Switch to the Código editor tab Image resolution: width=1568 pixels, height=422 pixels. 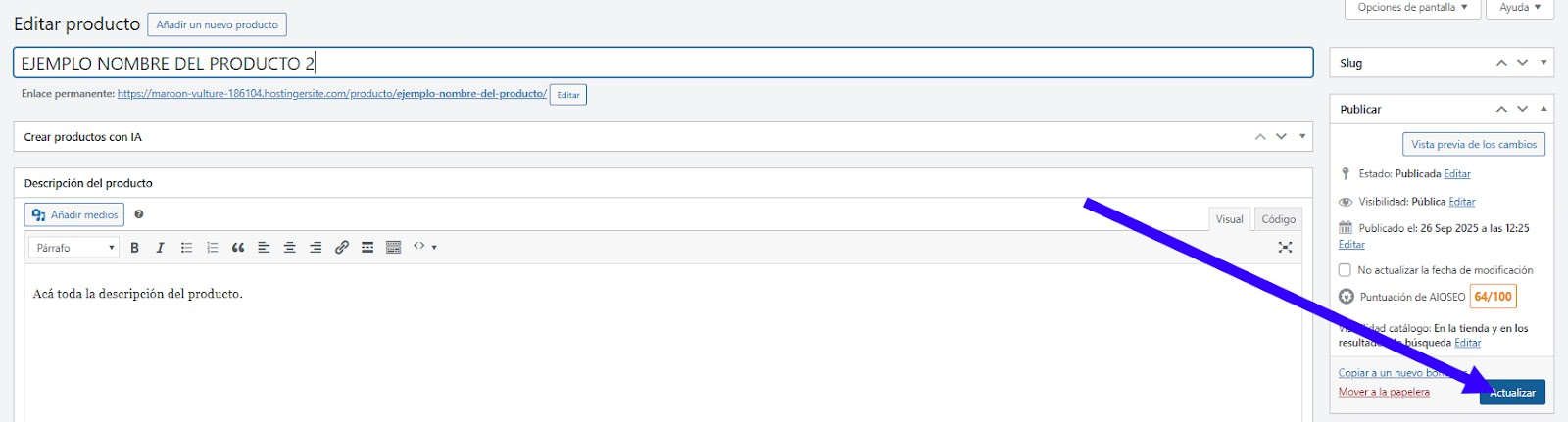(x=1278, y=219)
